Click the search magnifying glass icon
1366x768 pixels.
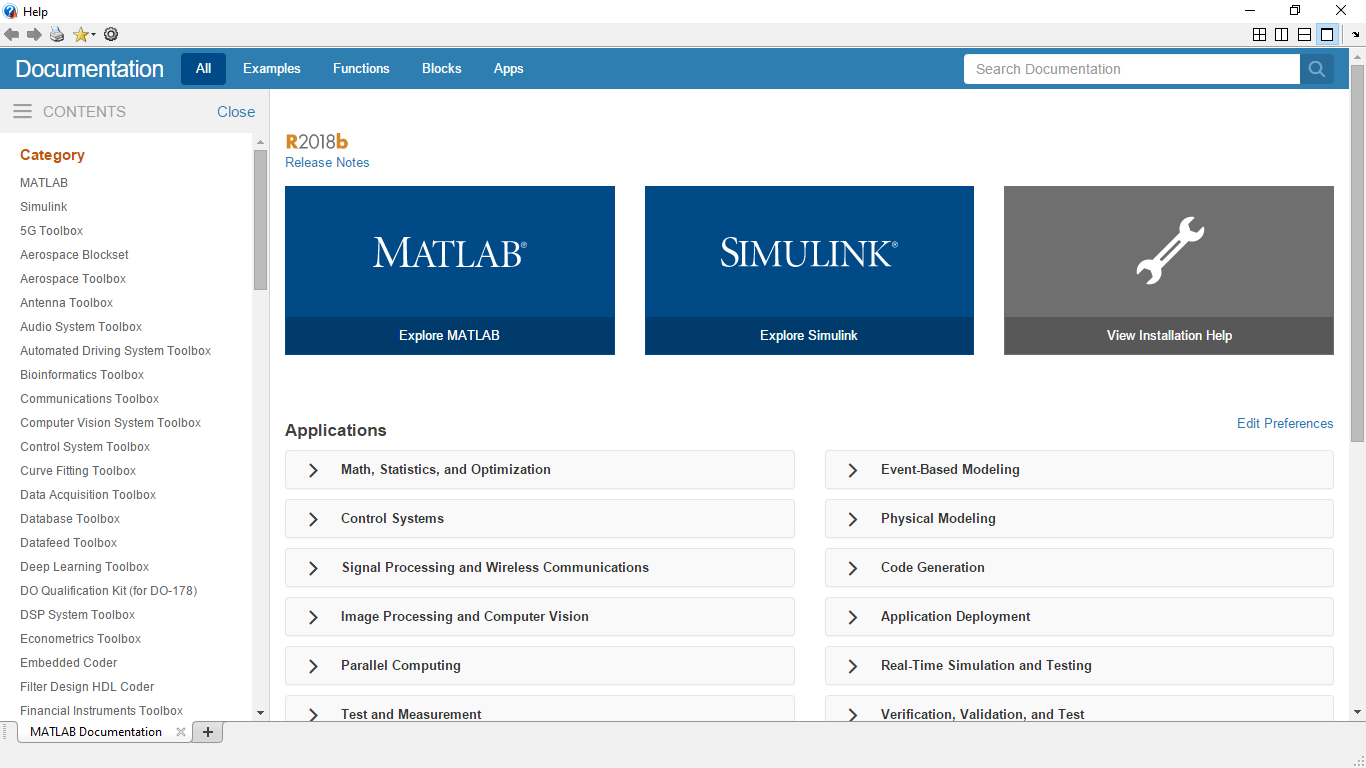pos(1316,69)
